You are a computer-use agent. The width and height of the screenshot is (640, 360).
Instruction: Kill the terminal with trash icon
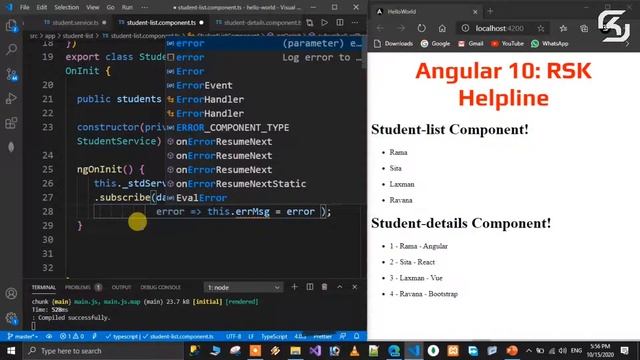(x=324, y=287)
